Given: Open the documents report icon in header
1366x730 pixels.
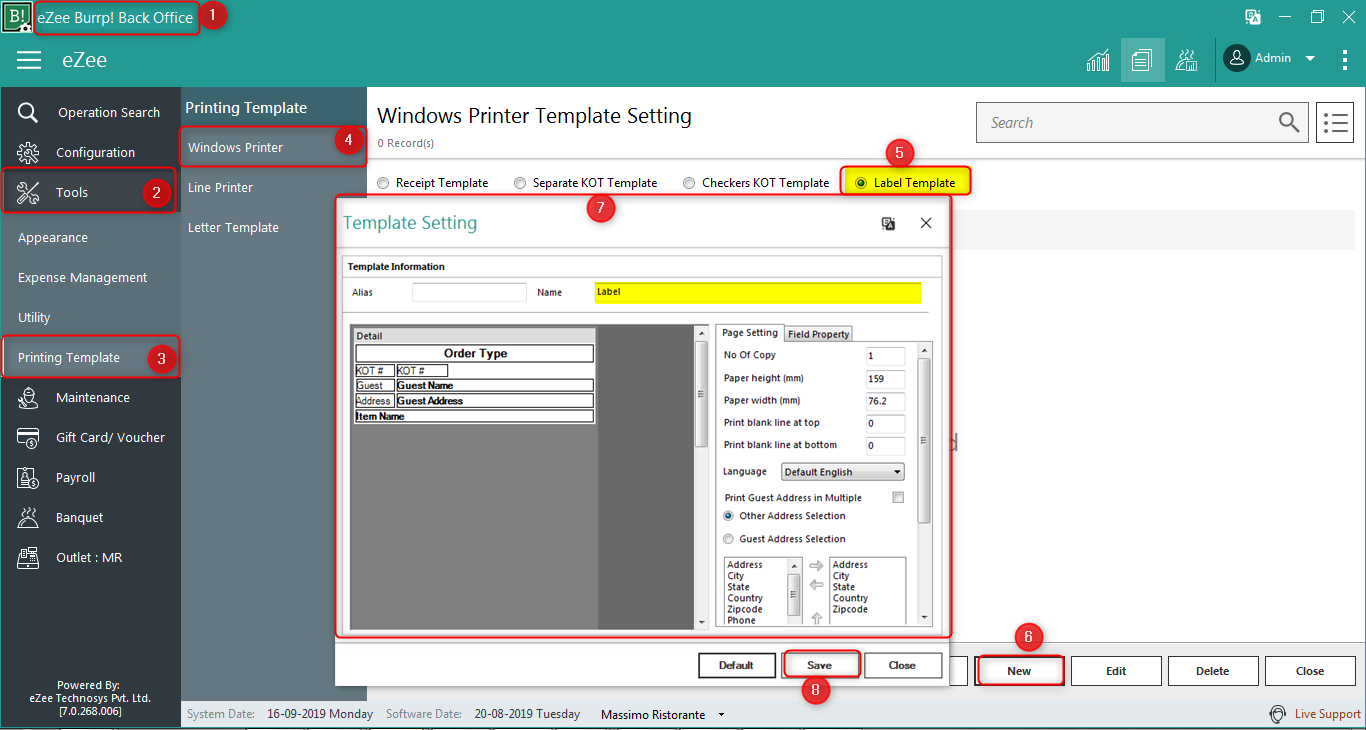Looking at the screenshot, I should point(1142,60).
